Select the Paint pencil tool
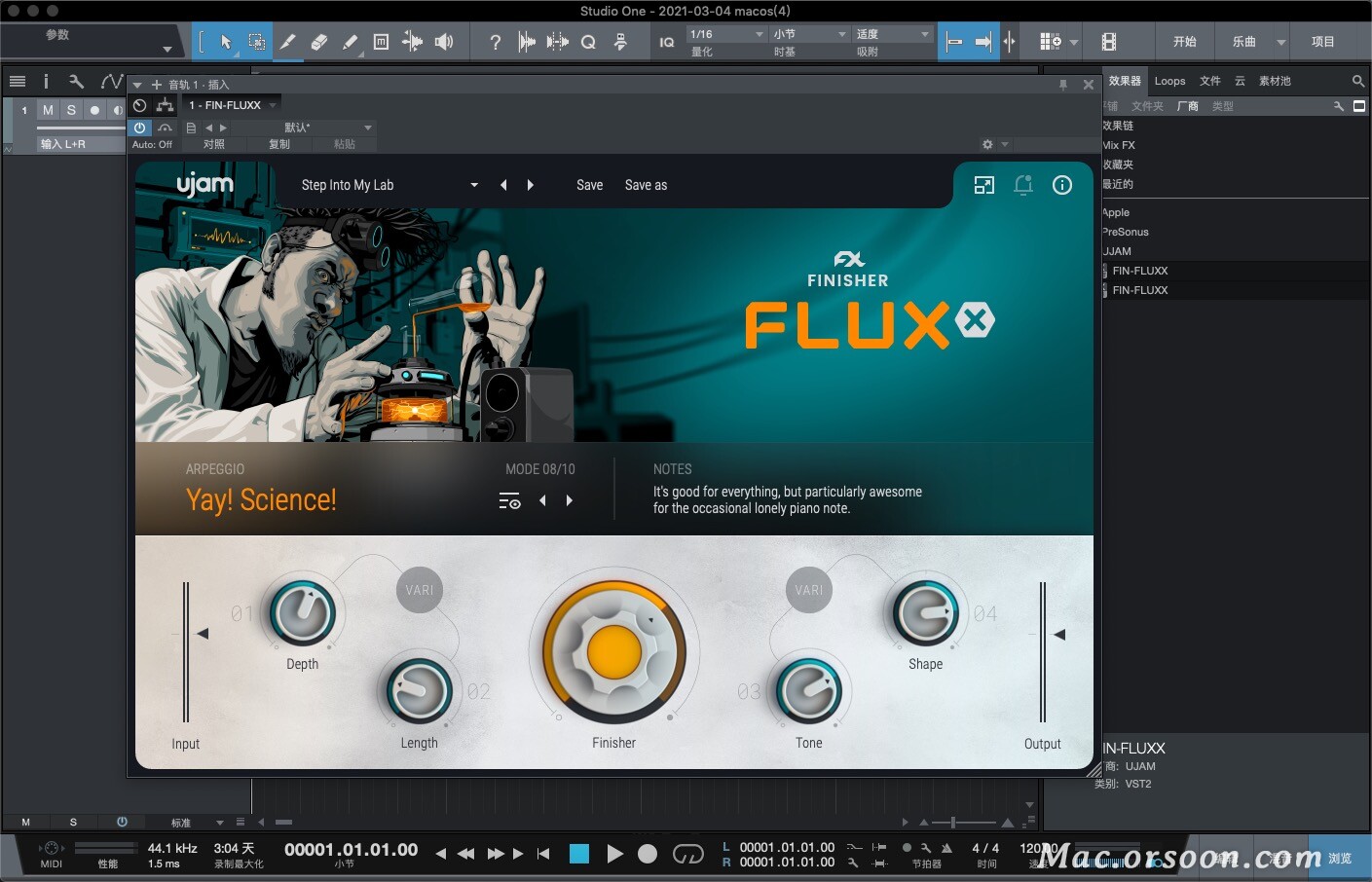The height and width of the screenshot is (882, 1372). [x=350, y=42]
